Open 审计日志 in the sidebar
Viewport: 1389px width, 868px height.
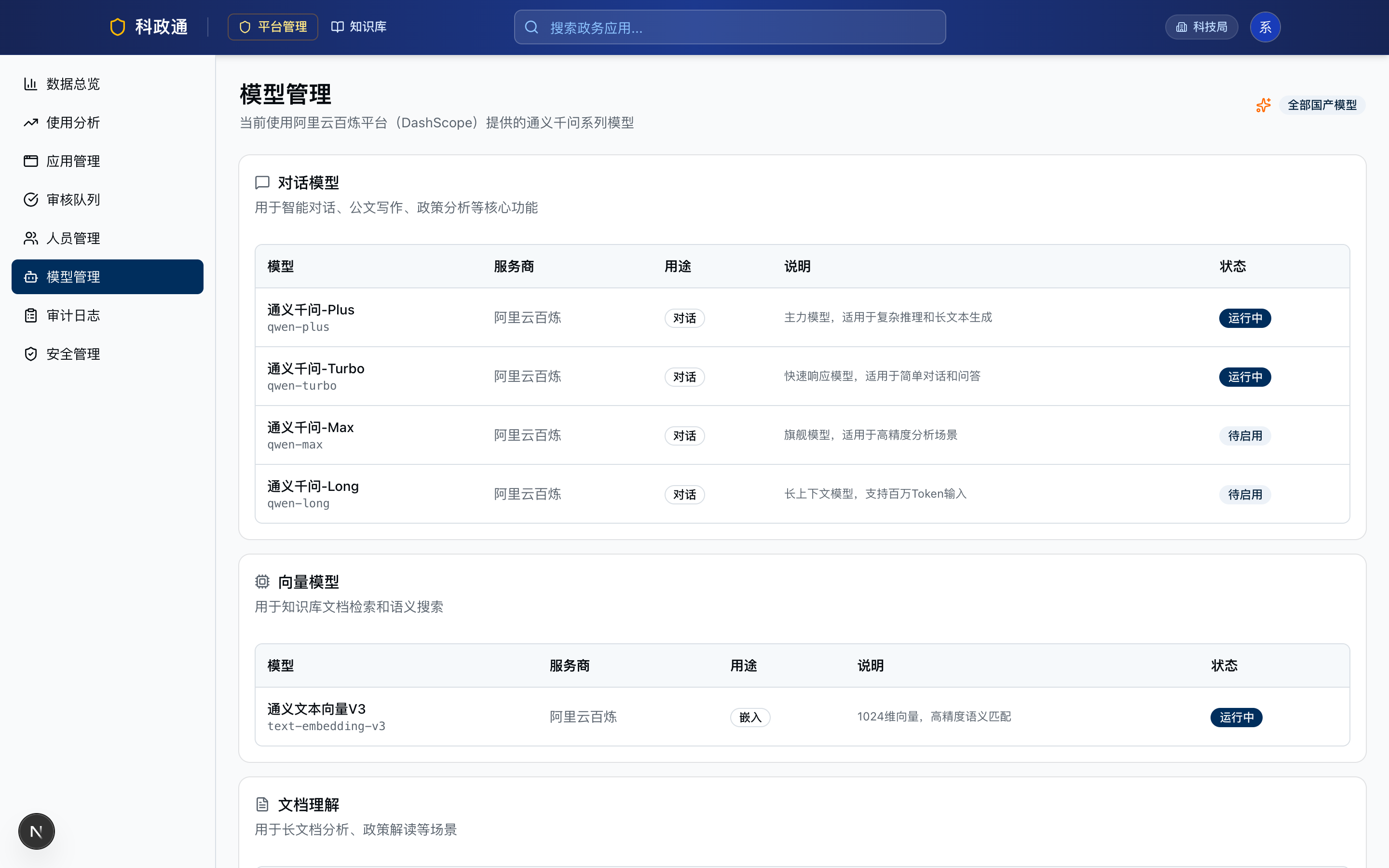point(108,315)
